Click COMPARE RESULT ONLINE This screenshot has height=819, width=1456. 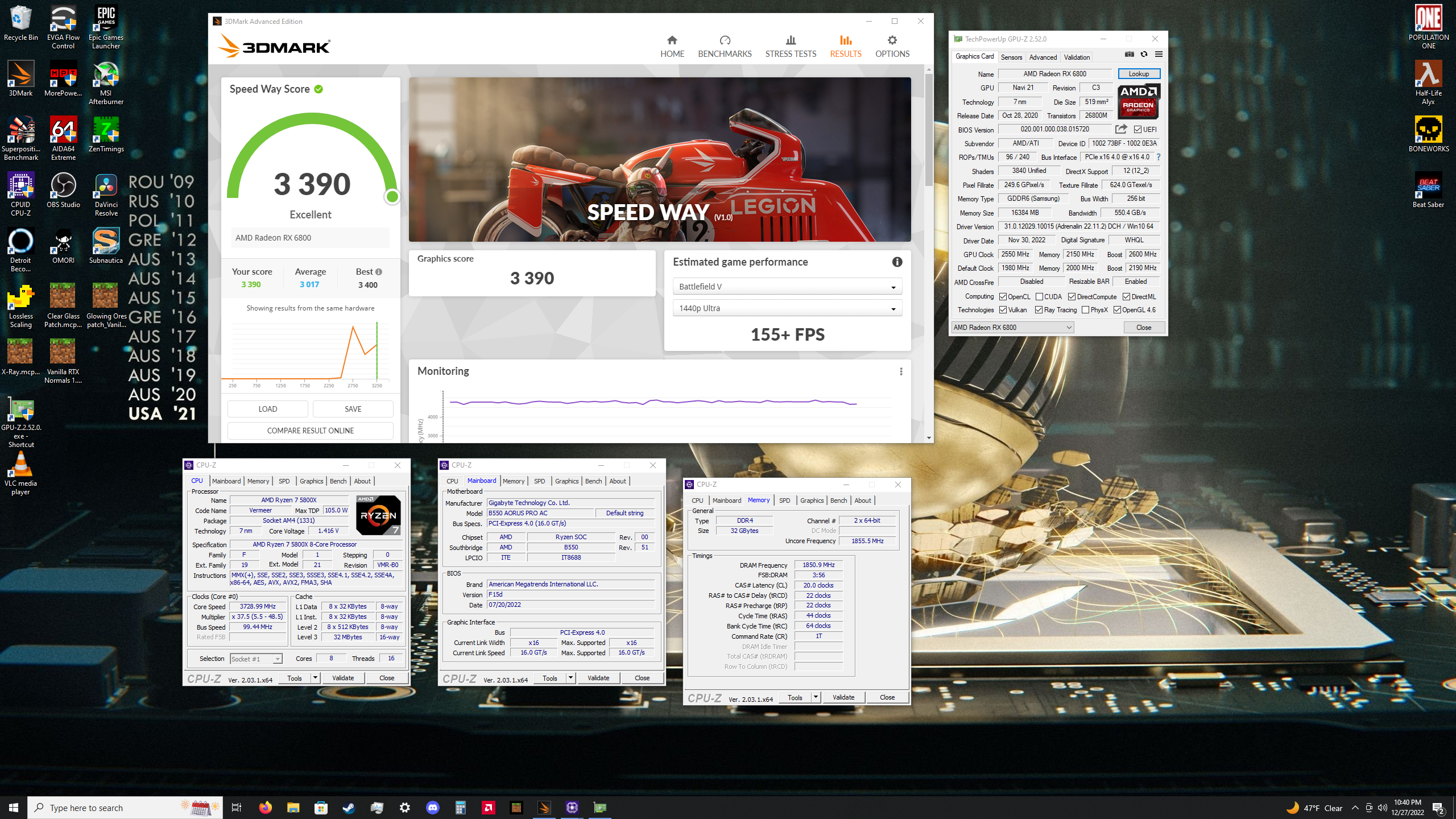pos(311,431)
